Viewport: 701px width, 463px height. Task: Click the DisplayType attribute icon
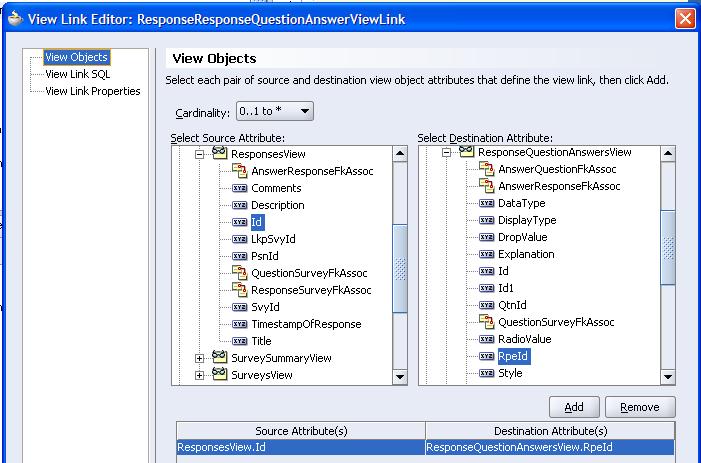[486, 220]
